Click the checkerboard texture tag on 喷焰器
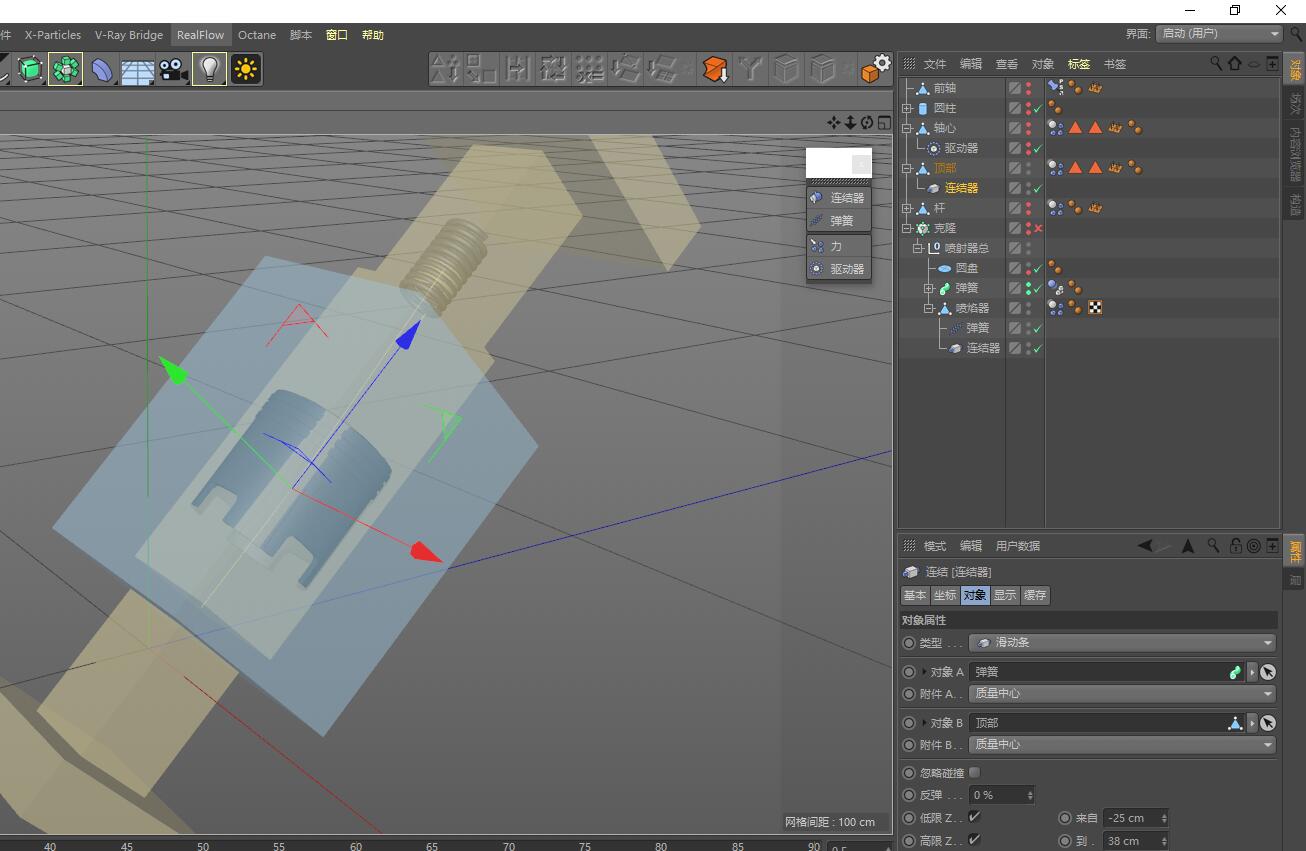This screenshot has height=851, width=1306. pos(1095,308)
